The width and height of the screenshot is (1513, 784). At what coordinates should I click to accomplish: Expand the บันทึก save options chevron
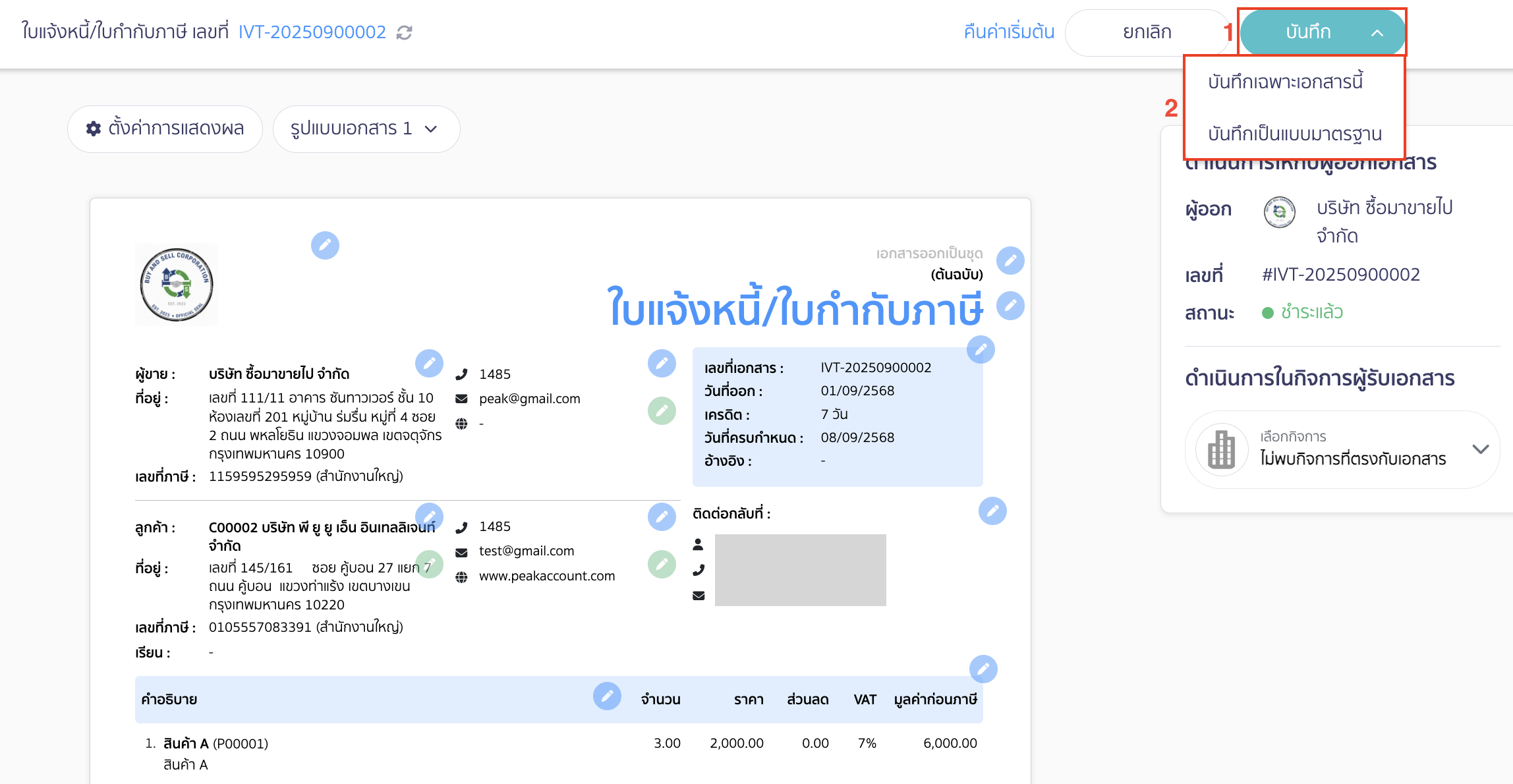pos(1377,32)
